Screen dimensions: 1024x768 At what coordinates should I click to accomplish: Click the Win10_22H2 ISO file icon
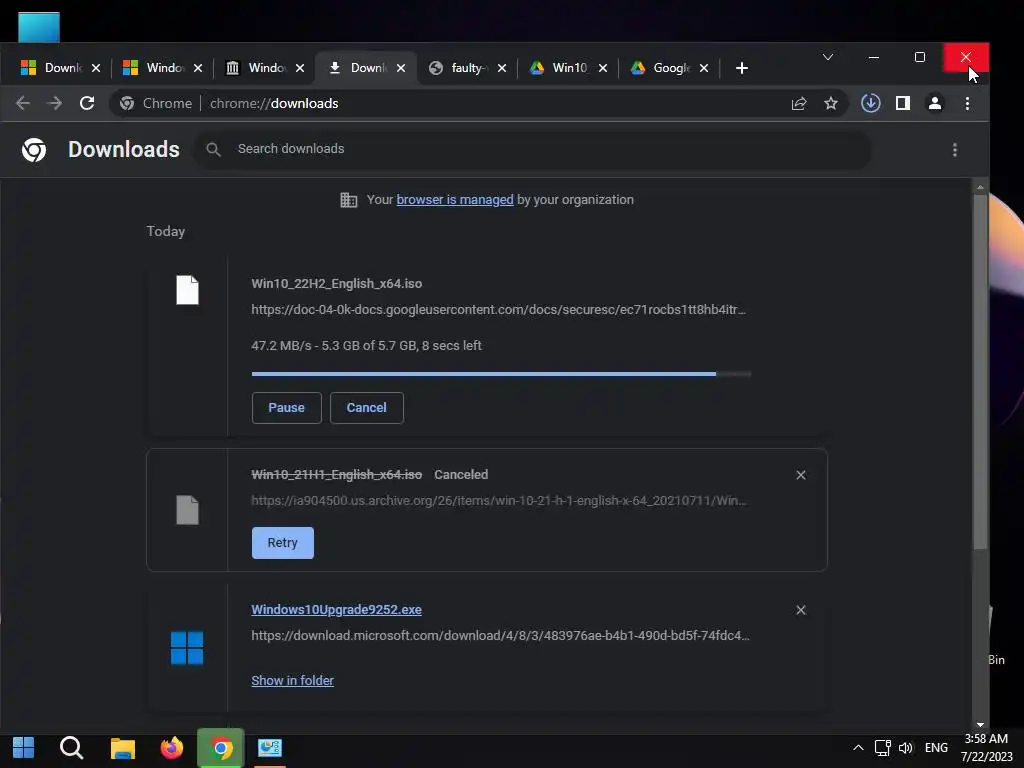(187, 290)
